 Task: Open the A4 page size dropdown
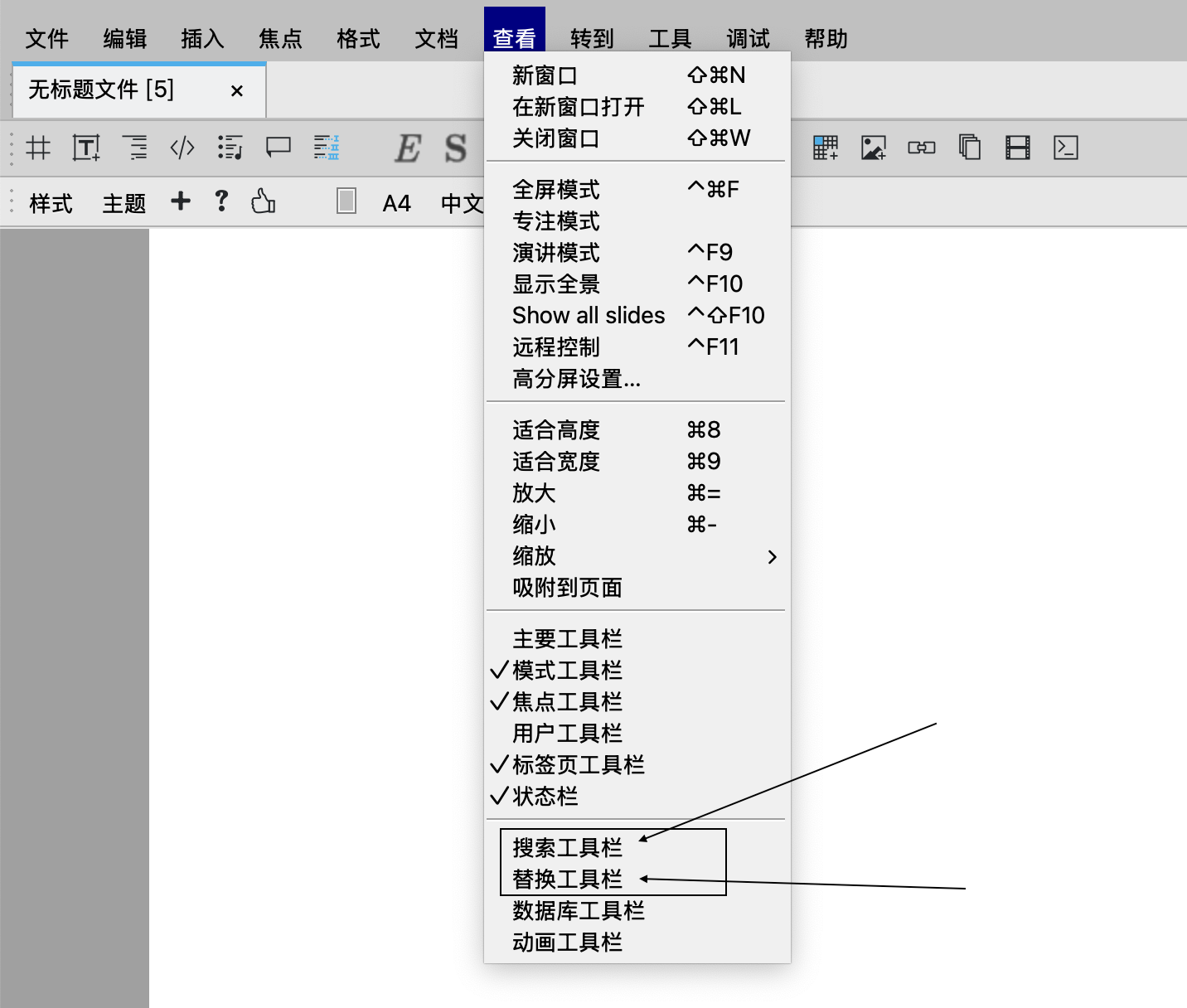(x=396, y=203)
